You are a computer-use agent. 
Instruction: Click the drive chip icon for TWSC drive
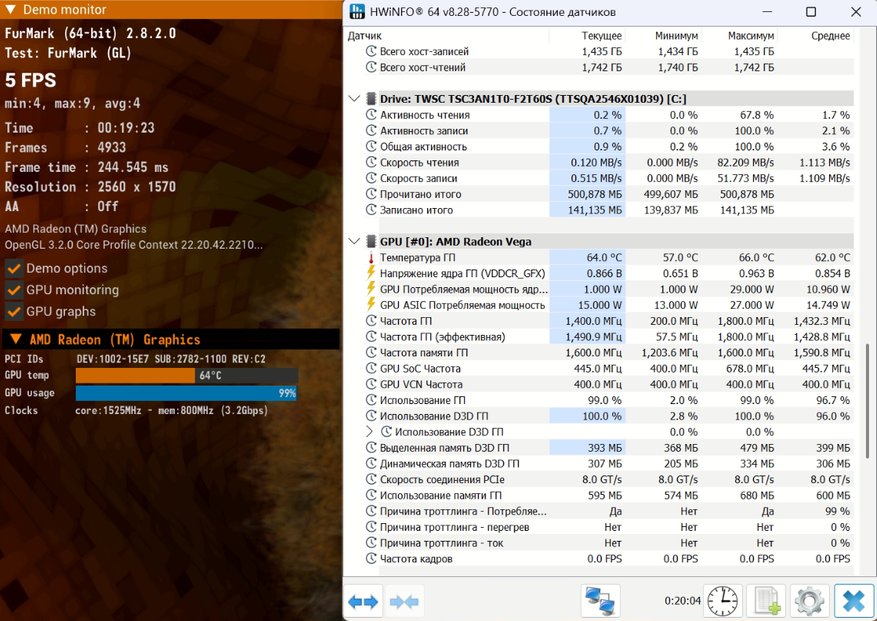point(370,99)
